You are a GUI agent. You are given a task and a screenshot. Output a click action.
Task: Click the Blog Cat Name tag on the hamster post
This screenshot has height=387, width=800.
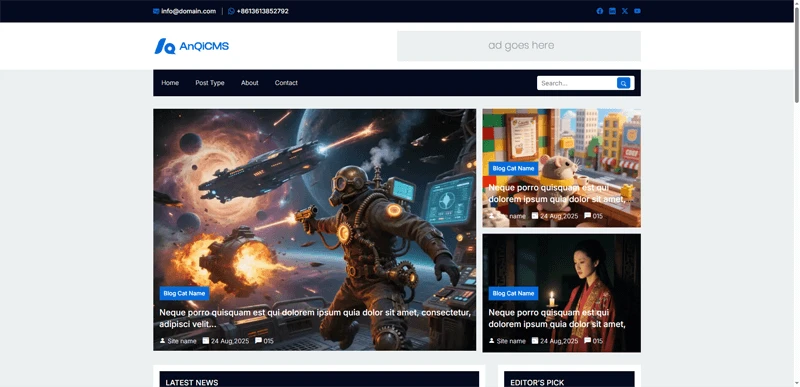(513, 168)
